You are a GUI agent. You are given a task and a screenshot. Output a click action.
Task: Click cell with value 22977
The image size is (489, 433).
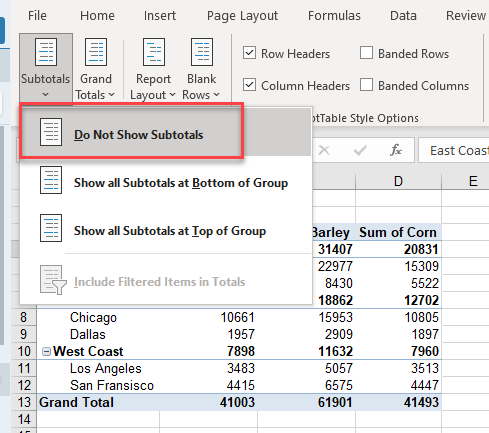click(335, 266)
